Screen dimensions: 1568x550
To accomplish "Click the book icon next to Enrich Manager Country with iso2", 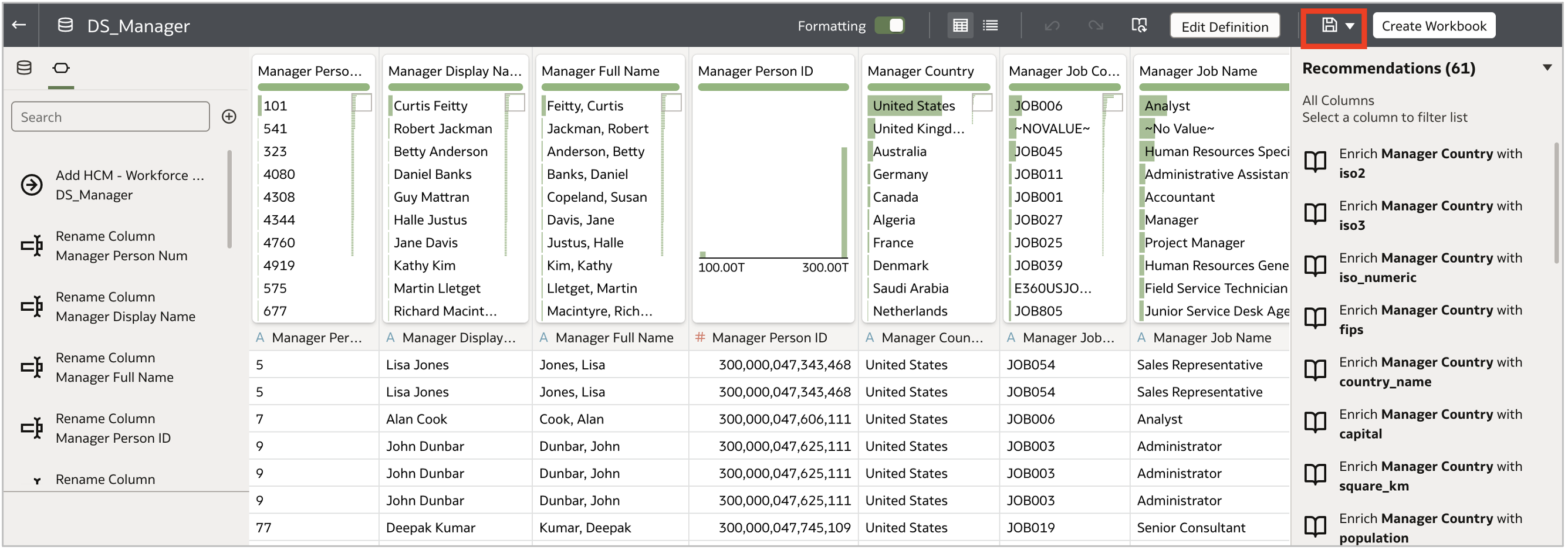I will tap(1314, 162).
